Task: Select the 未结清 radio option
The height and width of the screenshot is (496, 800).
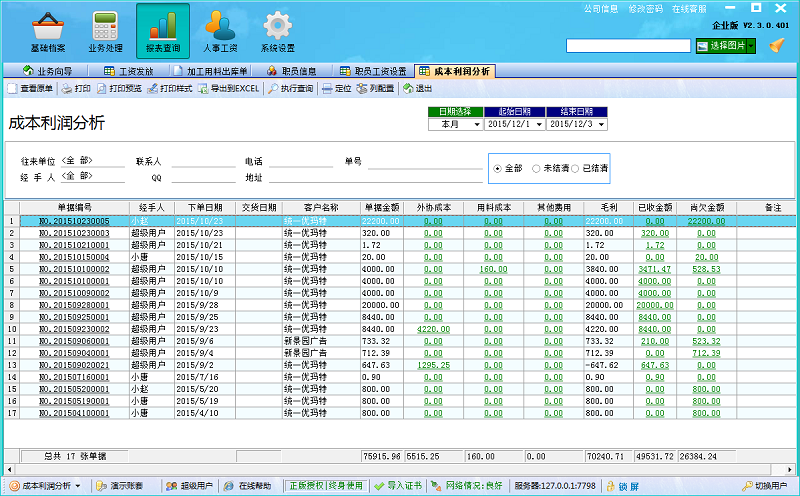Action: pos(536,168)
